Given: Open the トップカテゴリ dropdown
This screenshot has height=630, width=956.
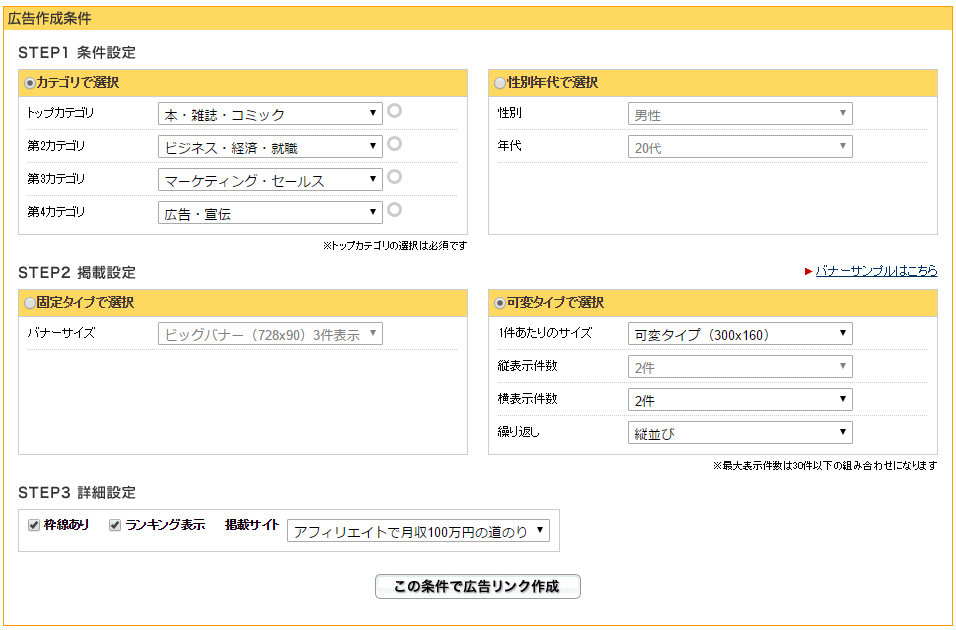Looking at the screenshot, I should 270,114.
